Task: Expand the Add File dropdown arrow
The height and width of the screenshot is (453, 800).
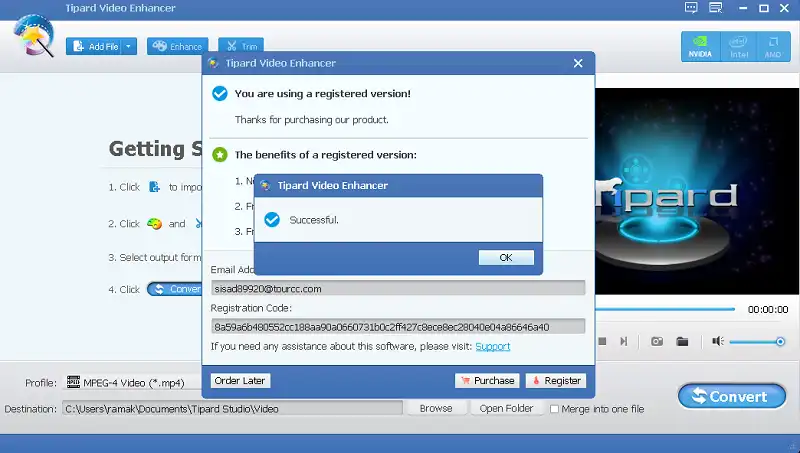Action: 130,47
